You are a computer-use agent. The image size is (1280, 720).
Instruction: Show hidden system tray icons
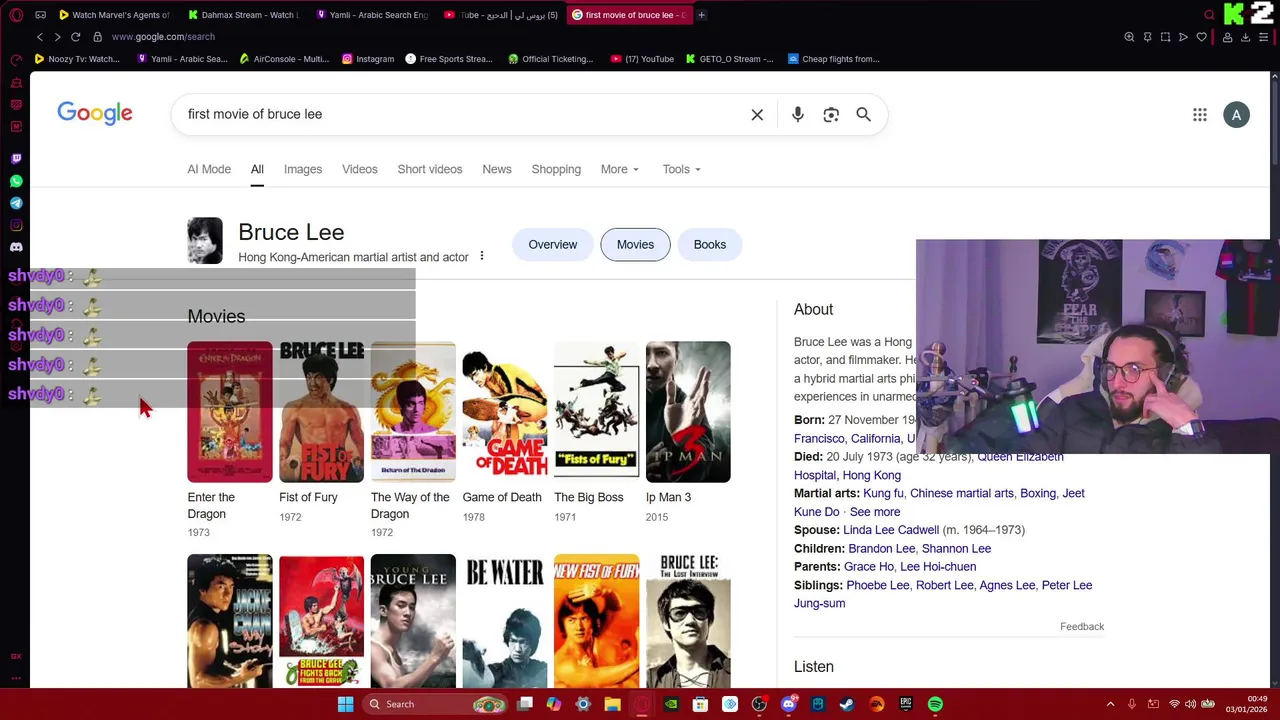1110,704
